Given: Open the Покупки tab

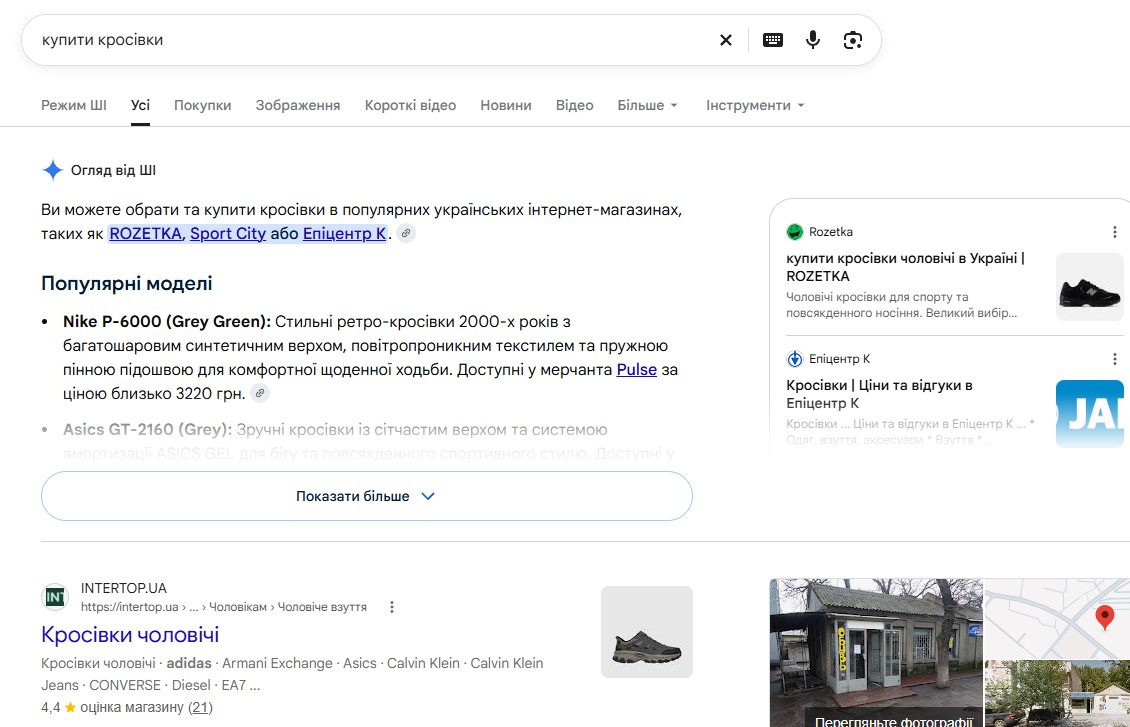Looking at the screenshot, I should (203, 105).
